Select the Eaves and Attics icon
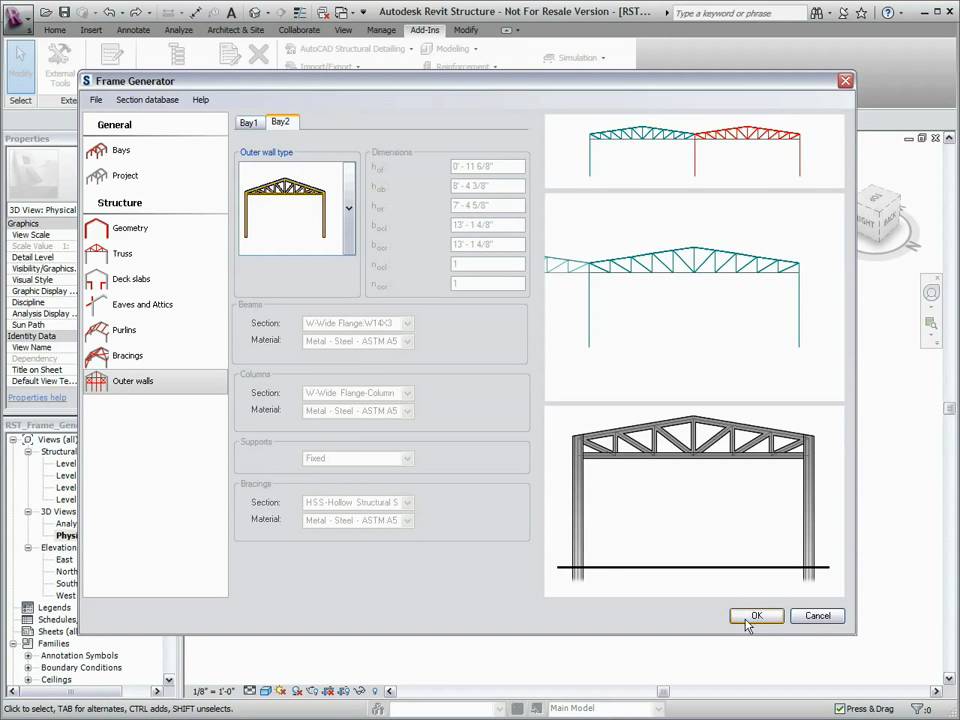Image resolution: width=960 pixels, height=720 pixels. click(x=96, y=305)
